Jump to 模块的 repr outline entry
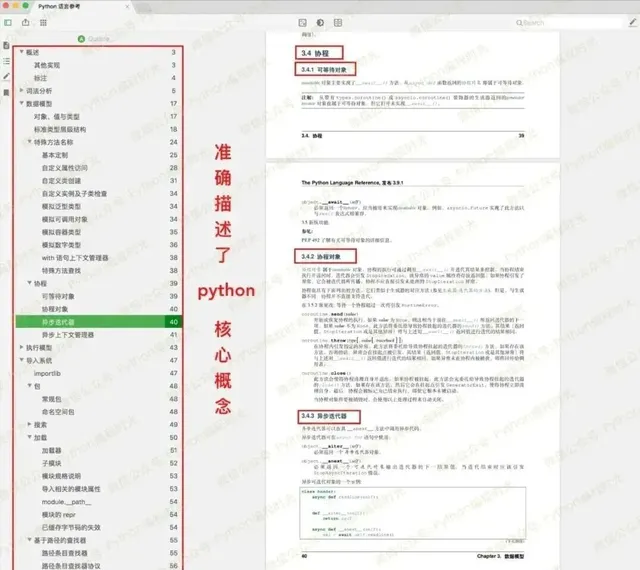 [x=59, y=515]
